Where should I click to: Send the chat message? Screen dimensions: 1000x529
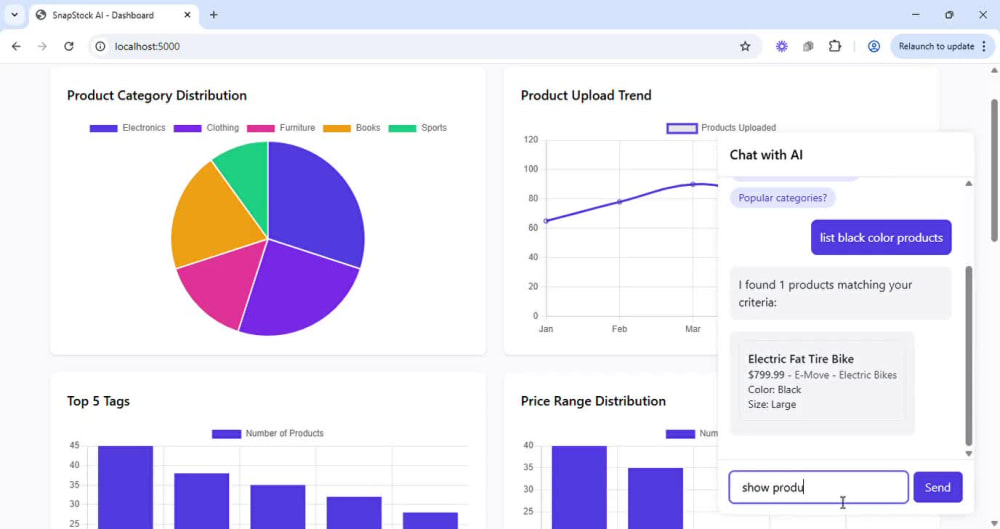tap(938, 488)
